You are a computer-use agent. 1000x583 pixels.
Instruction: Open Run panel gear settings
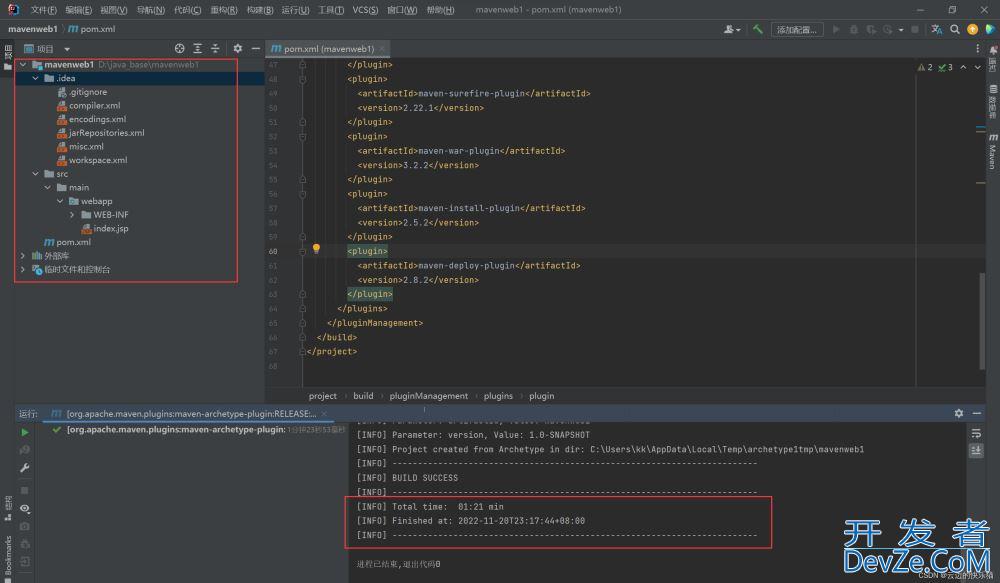pos(959,413)
